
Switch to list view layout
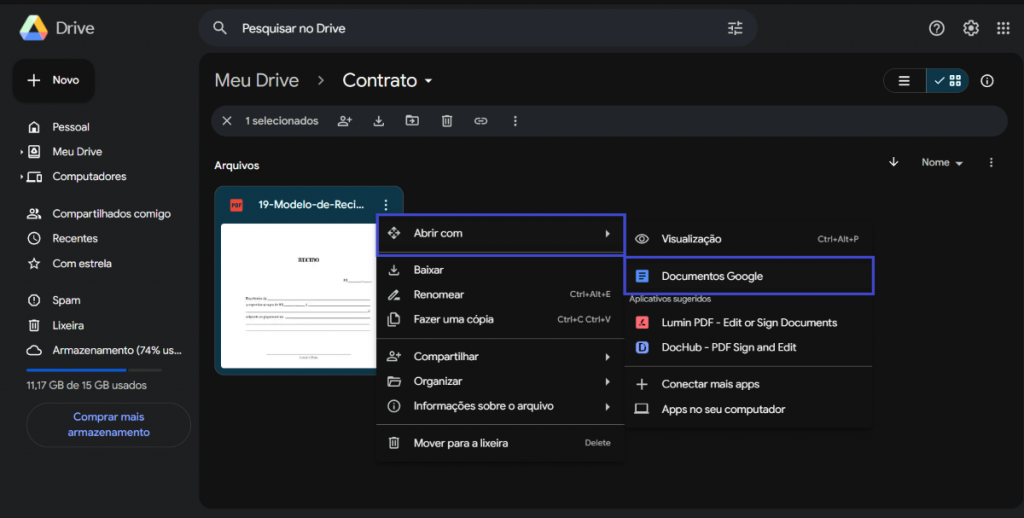click(904, 81)
